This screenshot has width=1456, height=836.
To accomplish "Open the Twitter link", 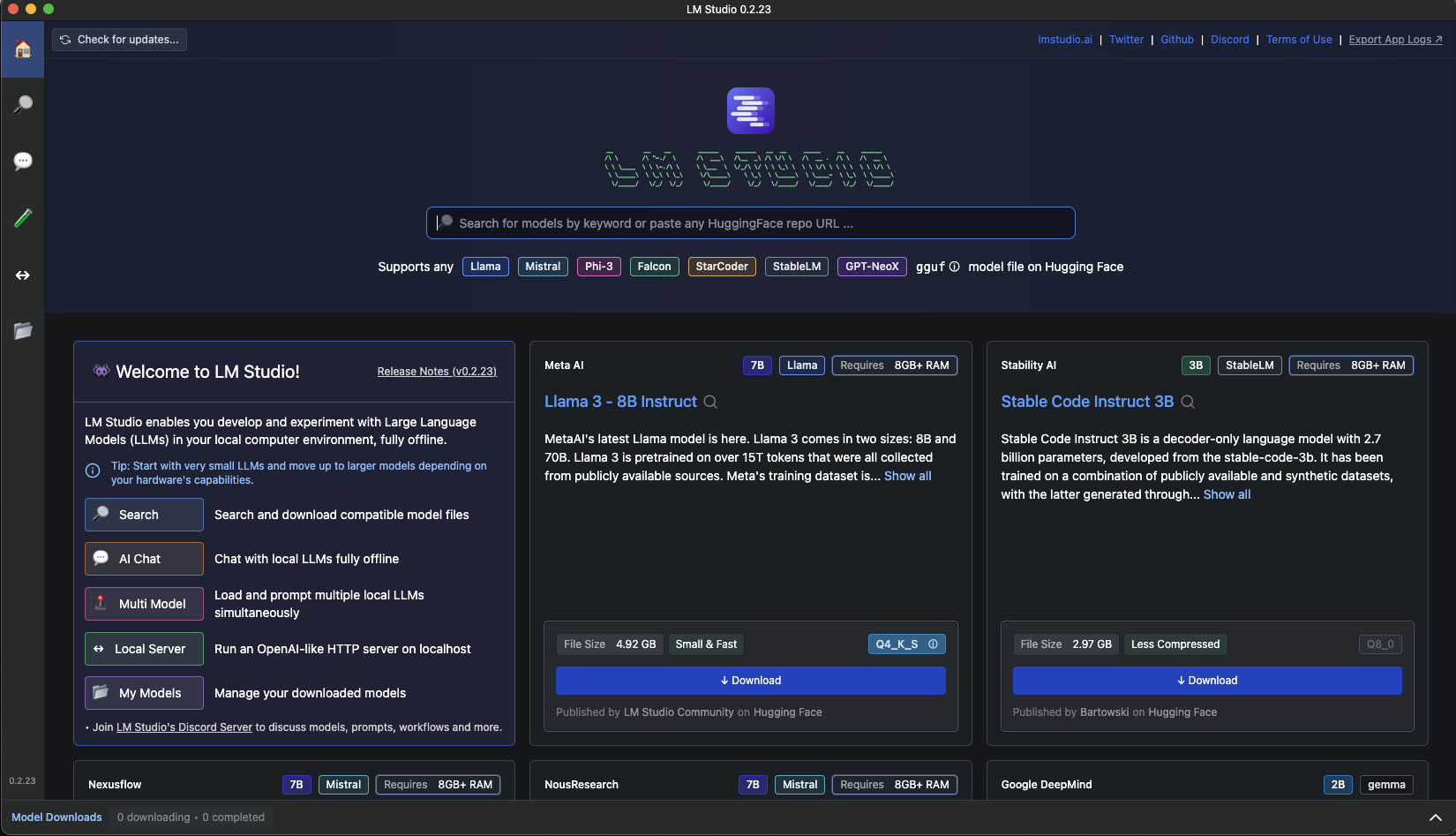I will tap(1126, 40).
